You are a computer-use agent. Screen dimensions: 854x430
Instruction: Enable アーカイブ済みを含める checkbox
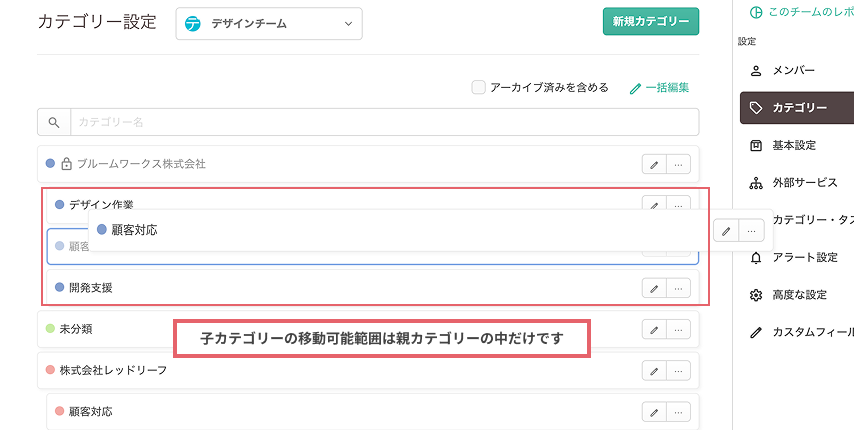(x=479, y=87)
